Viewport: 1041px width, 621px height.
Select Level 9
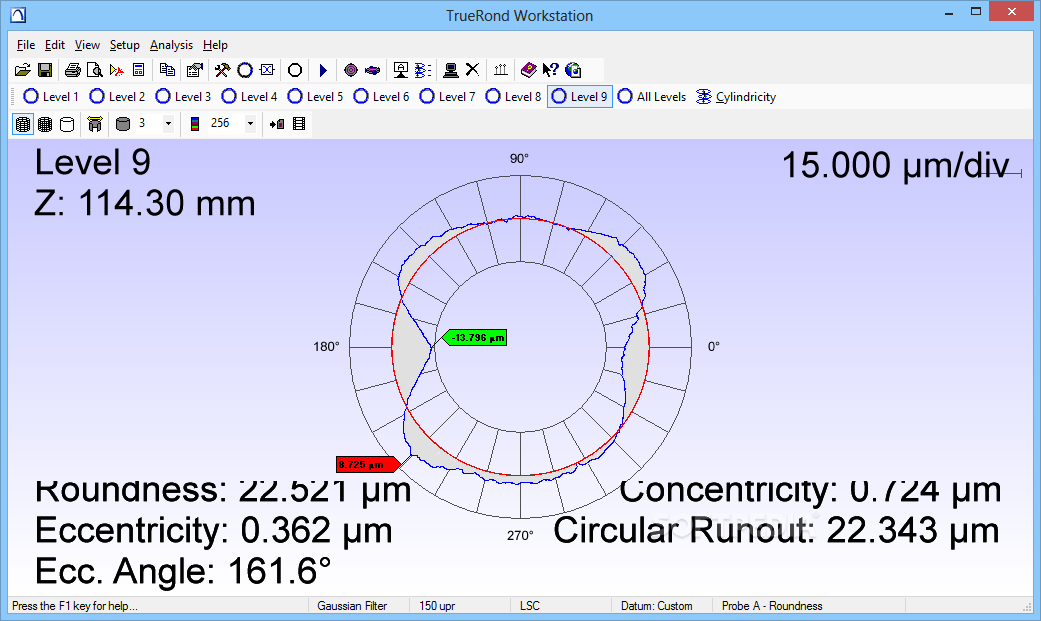click(x=580, y=96)
